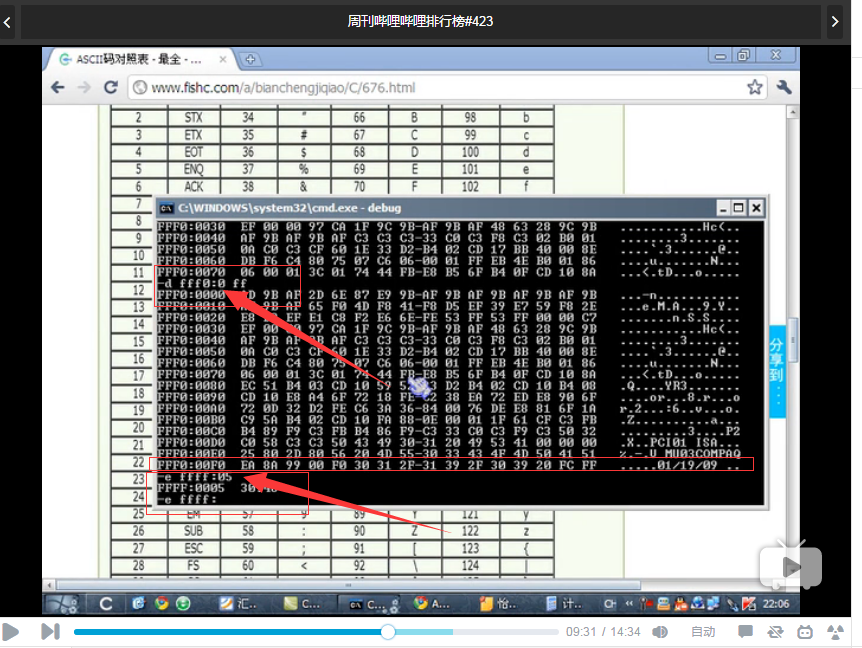862x648 pixels.
Task: Expand hidden tray icons with double chevron
Action: pos(629,604)
